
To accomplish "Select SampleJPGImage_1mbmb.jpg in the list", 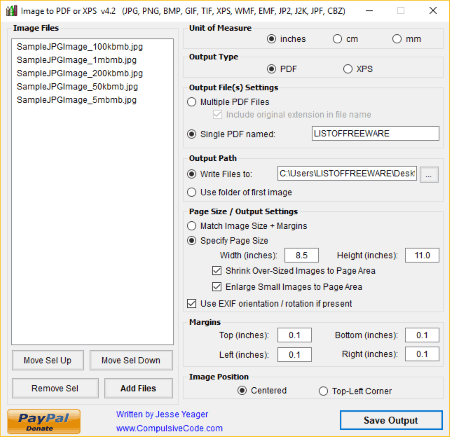I will [77, 60].
